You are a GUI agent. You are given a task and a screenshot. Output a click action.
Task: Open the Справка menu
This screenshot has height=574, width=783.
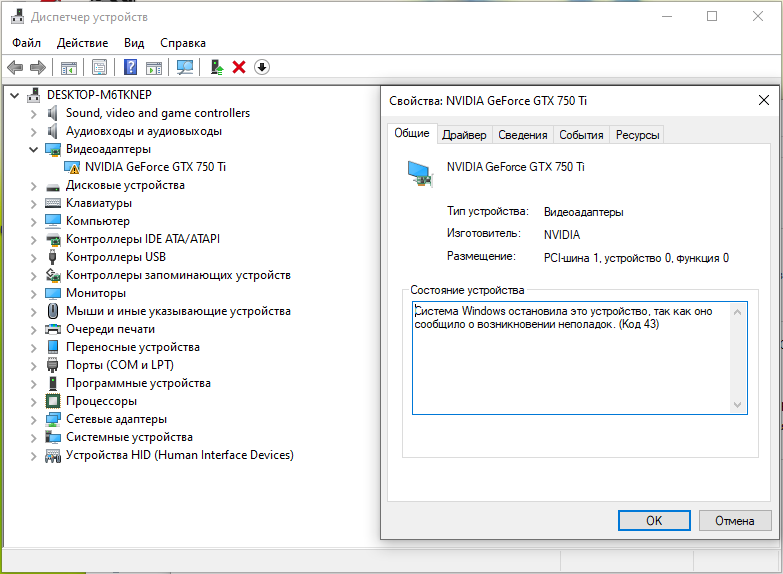183,43
